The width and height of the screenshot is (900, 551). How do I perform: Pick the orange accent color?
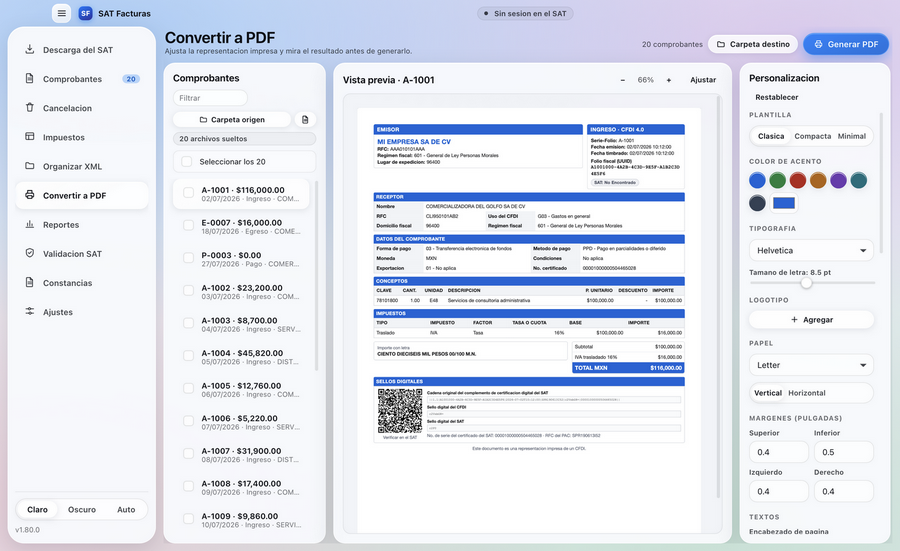pyautogui.click(x=818, y=180)
